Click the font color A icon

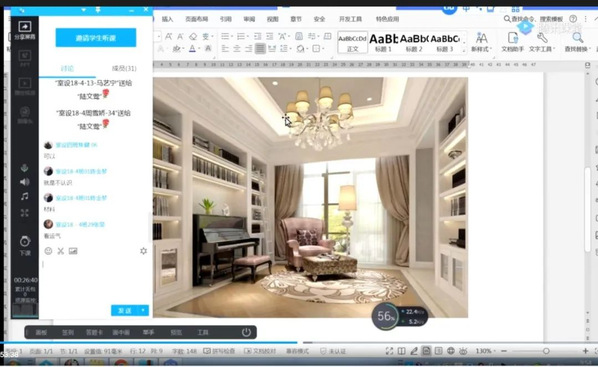pos(192,48)
